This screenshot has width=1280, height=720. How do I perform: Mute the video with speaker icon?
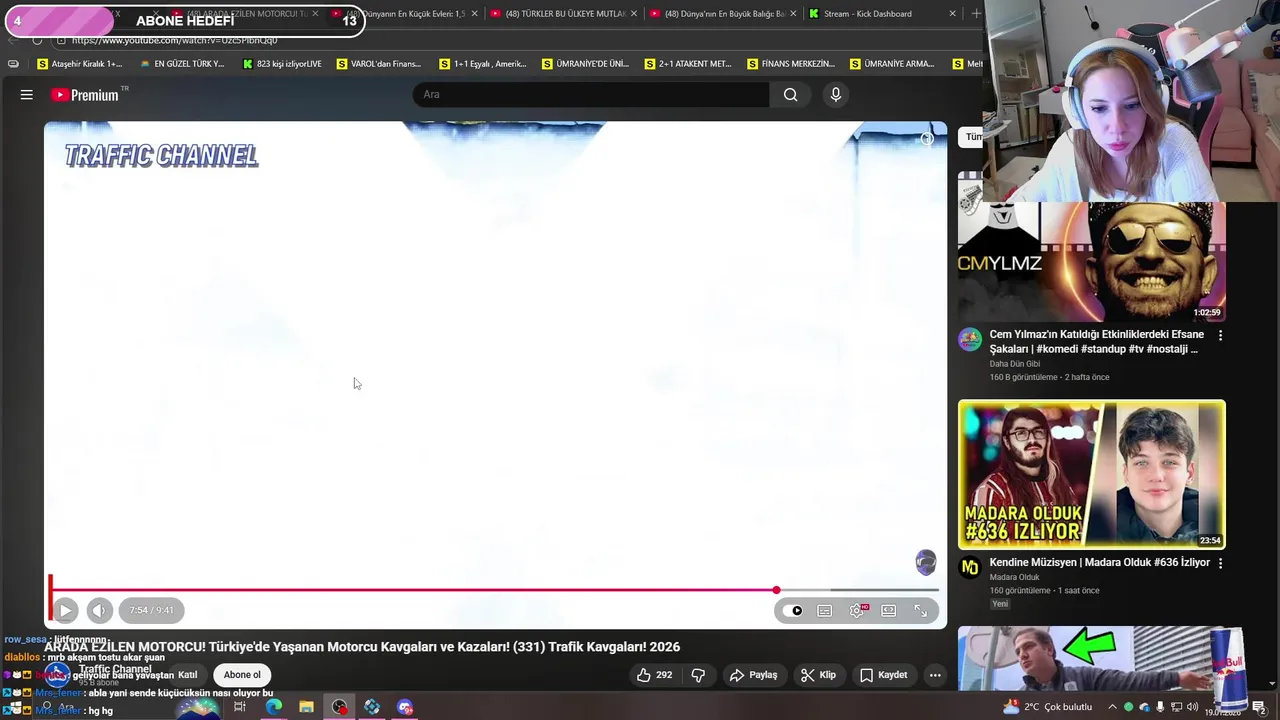click(99, 610)
